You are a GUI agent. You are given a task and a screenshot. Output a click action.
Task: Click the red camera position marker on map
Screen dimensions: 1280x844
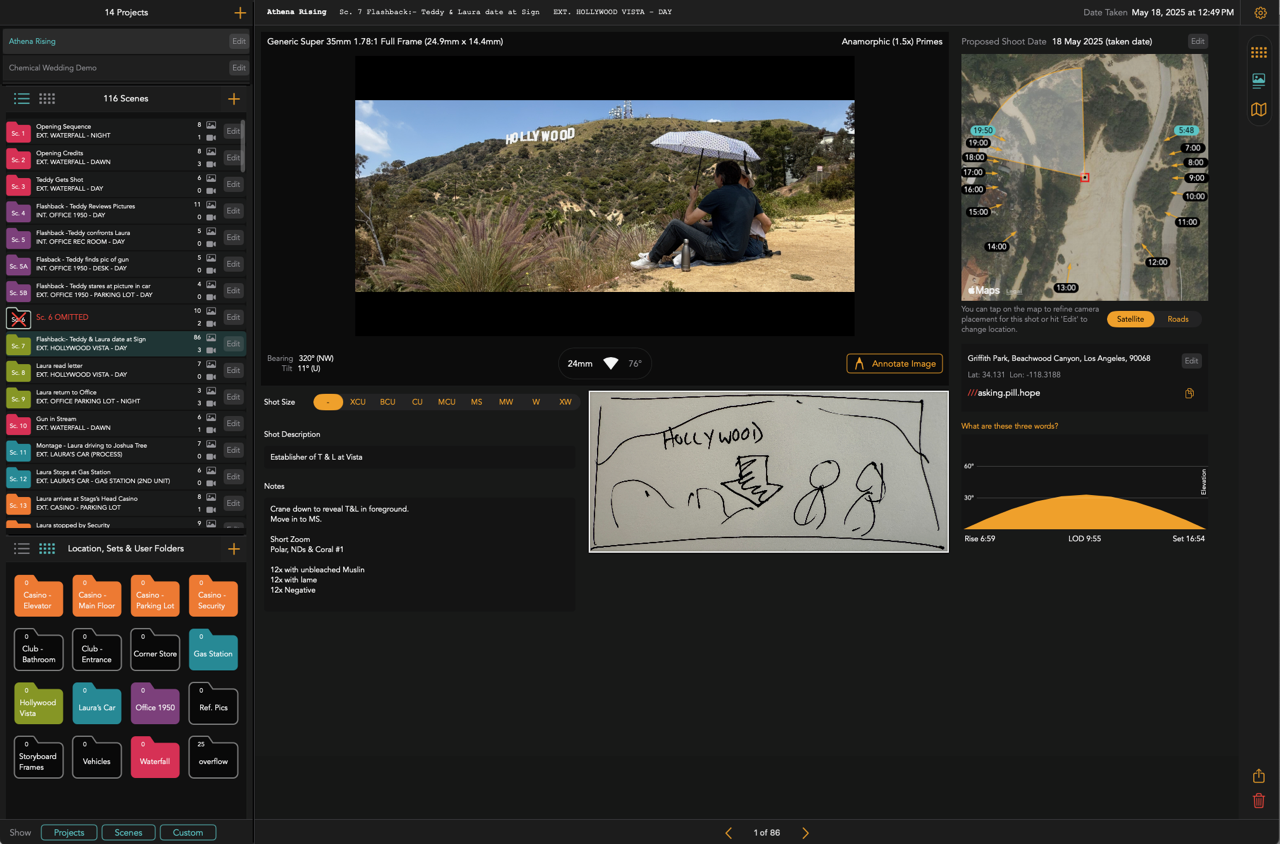coord(1085,178)
